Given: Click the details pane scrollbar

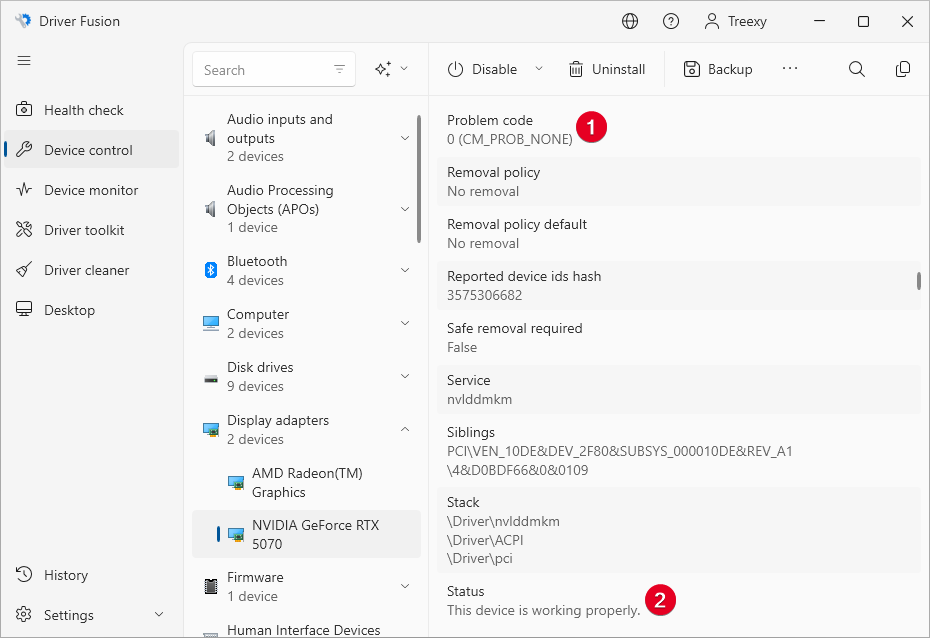Looking at the screenshot, I should click(x=919, y=280).
